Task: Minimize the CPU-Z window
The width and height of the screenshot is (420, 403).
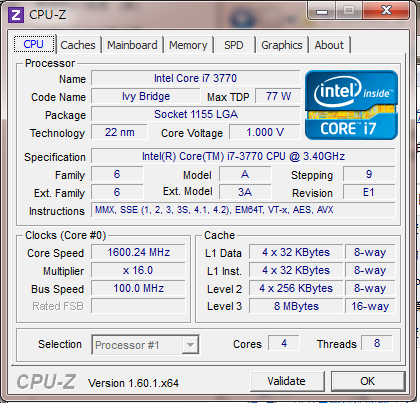Action: pos(322,12)
